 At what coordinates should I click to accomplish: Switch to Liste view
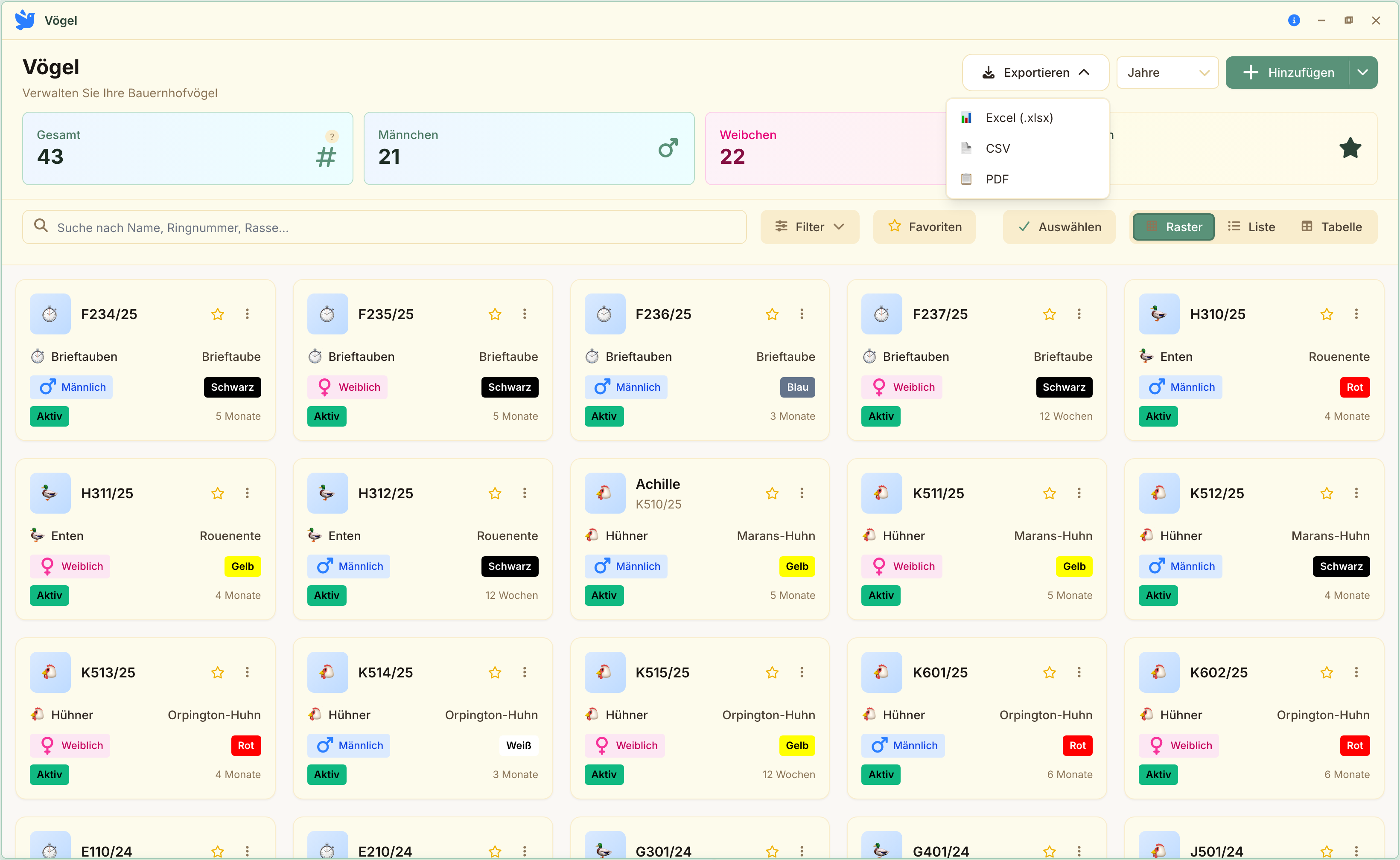[x=1251, y=227]
